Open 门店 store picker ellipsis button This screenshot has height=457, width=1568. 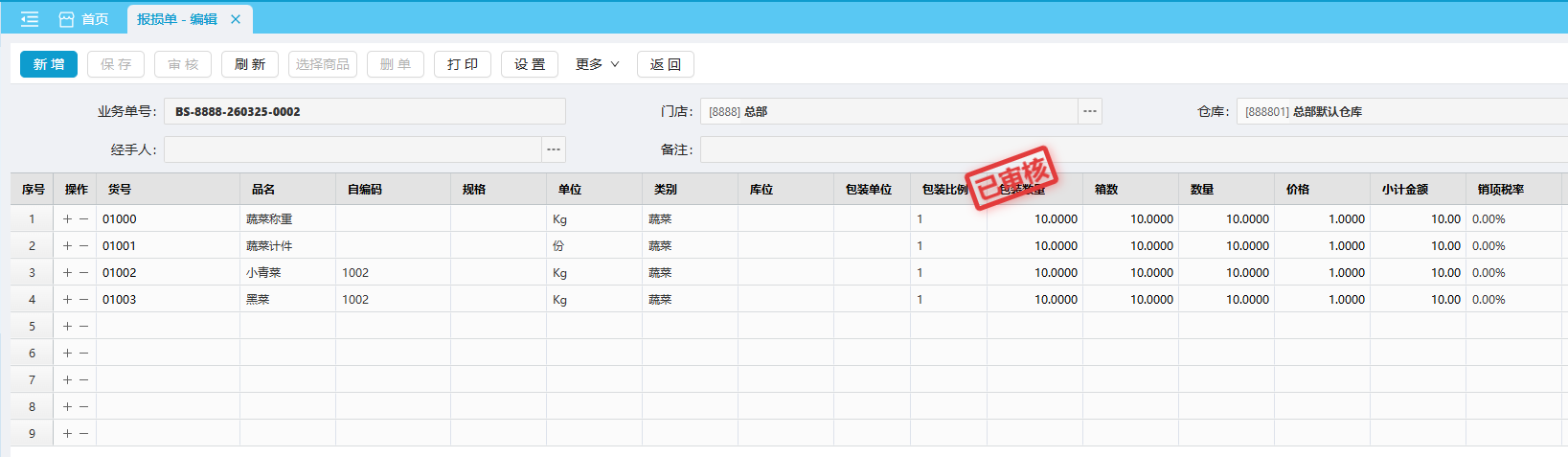1090,111
